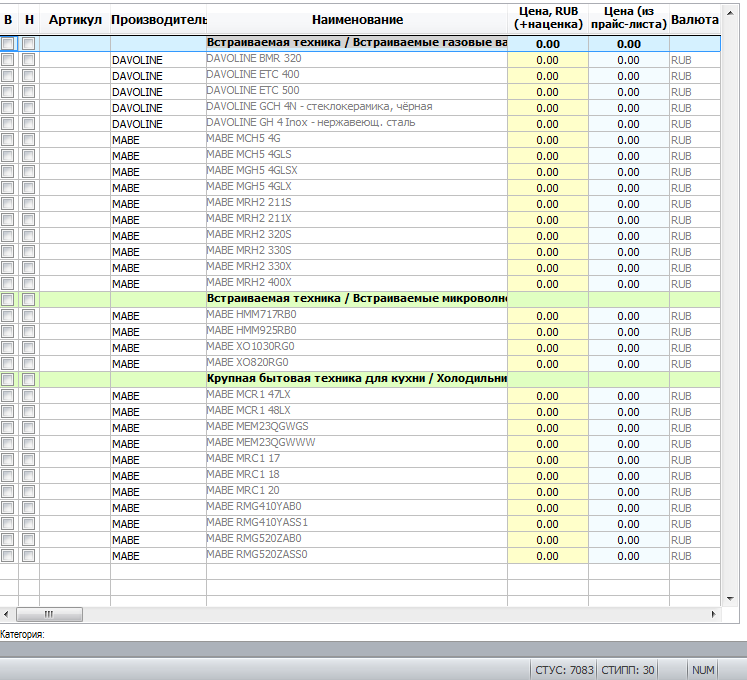
Task: Select the DAVOLINE GCH 4N стеклокерамика row
Action: (x=360, y=108)
